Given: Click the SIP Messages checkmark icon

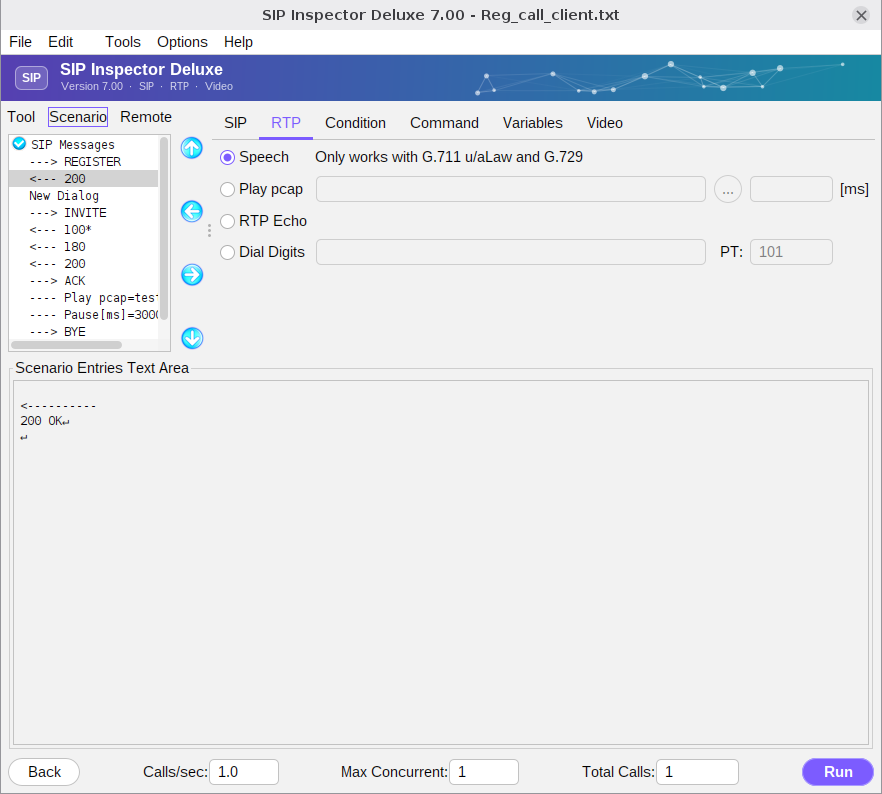Looking at the screenshot, I should 19,143.
